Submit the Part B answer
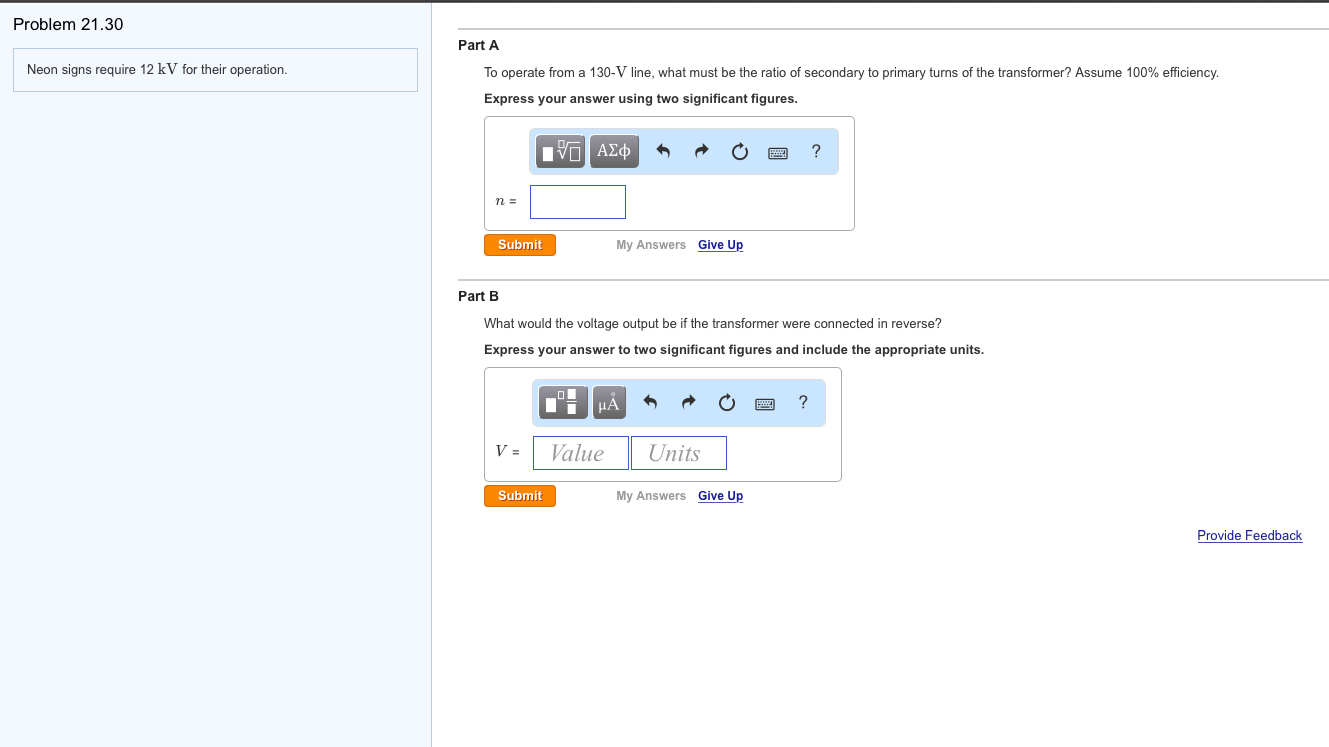Screen dimensions: 1329x747 (x=520, y=496)
